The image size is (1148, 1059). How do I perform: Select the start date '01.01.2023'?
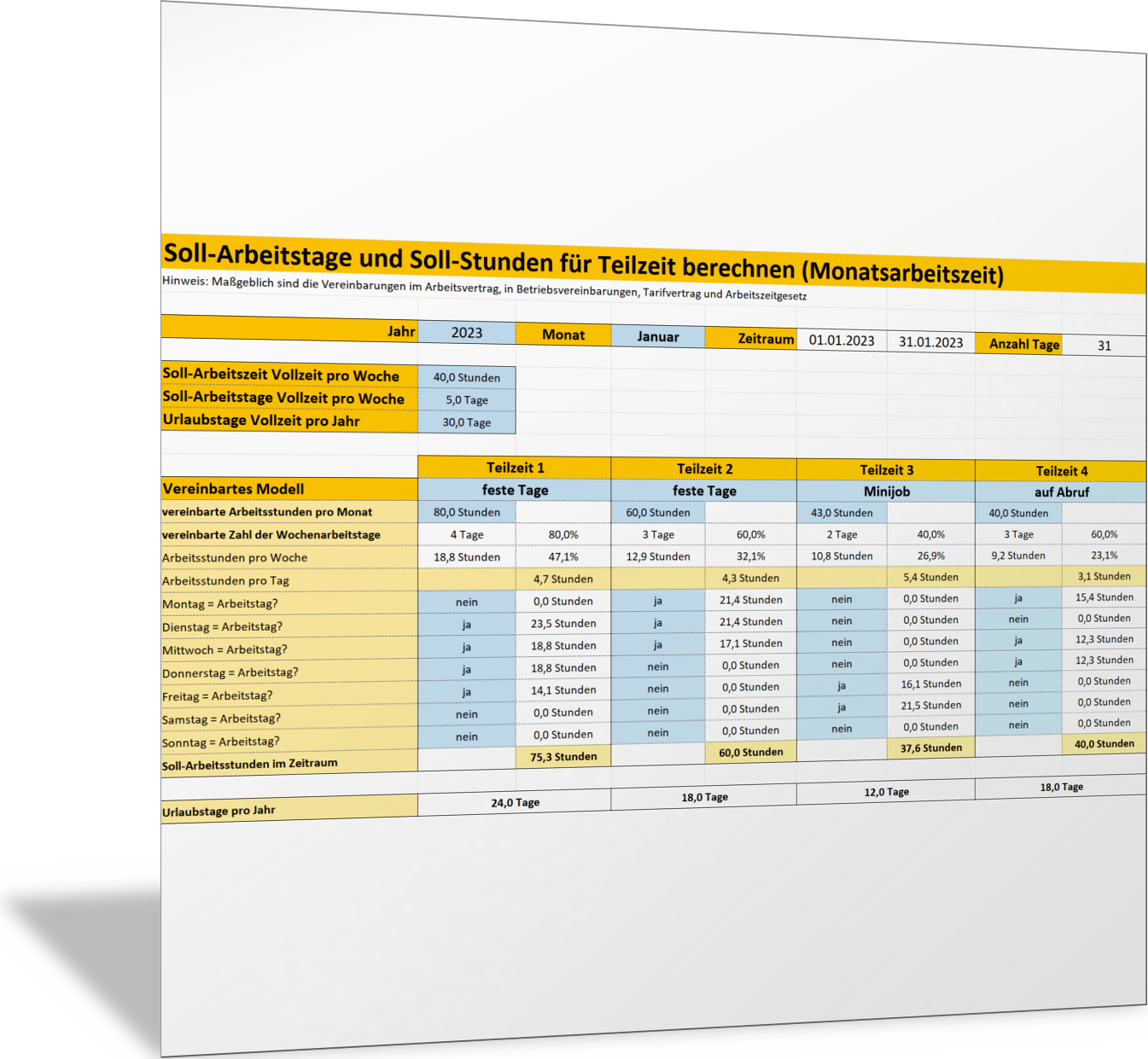pos(842,340)
